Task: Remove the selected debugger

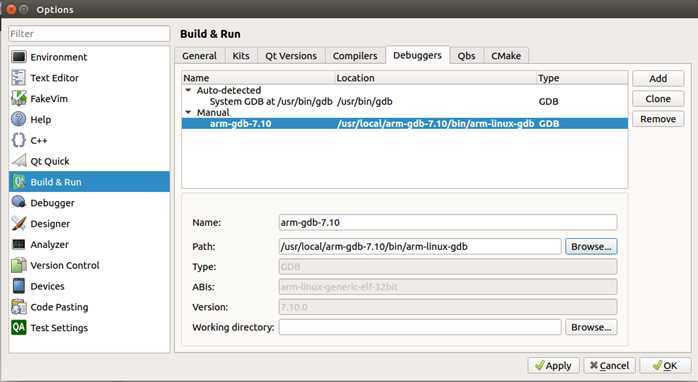Action: click(x=658, y=119)
